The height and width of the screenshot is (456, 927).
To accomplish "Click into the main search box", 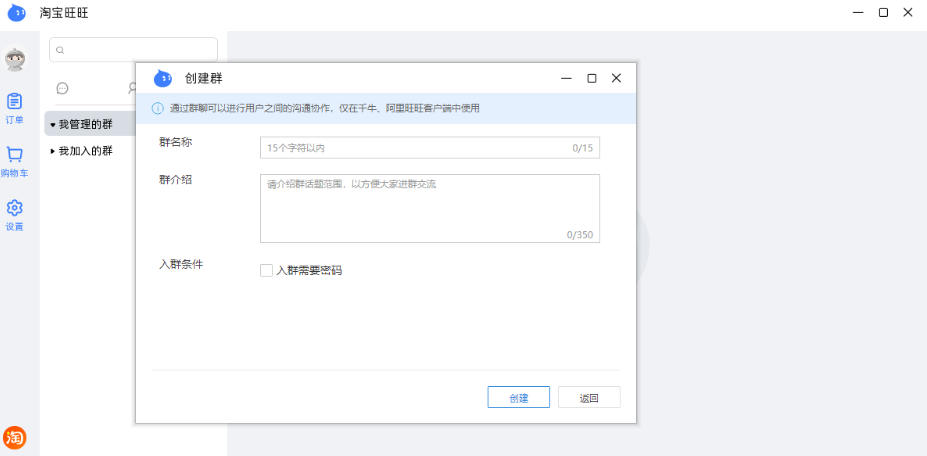I will (133, 50).
